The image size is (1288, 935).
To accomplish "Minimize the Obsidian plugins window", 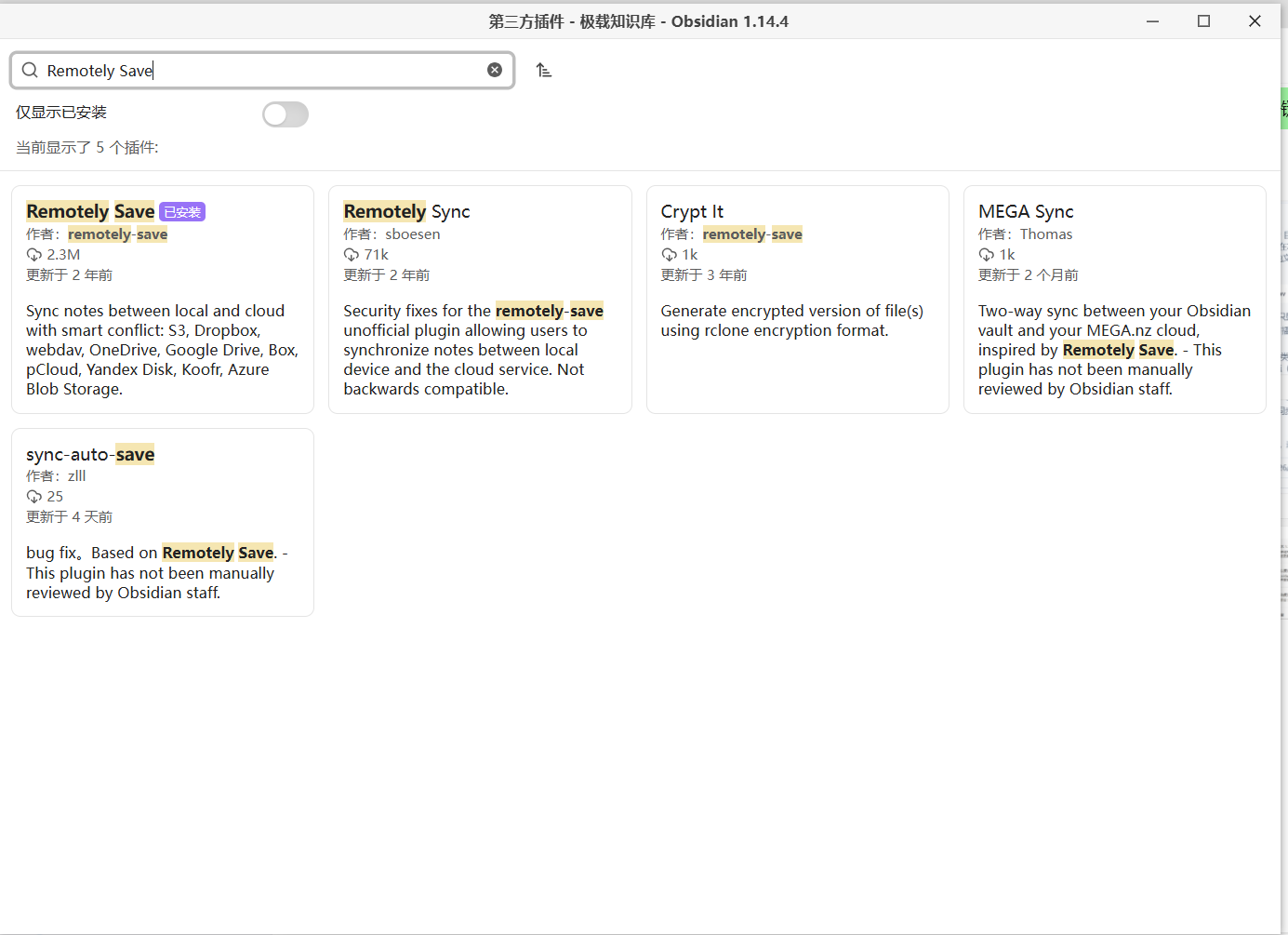I will 1153,20.
